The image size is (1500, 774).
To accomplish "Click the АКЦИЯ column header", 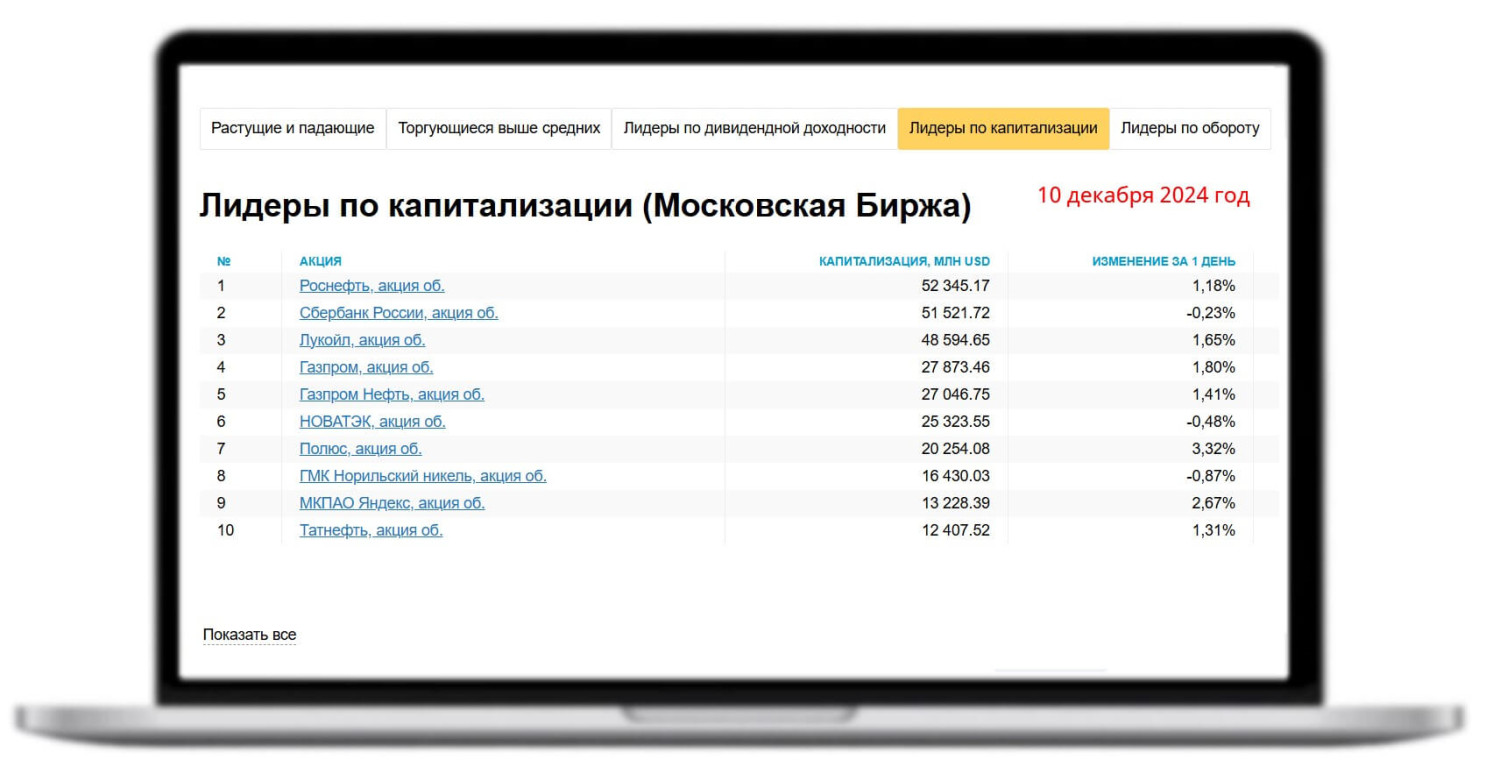I will click(x=320, y=261).
